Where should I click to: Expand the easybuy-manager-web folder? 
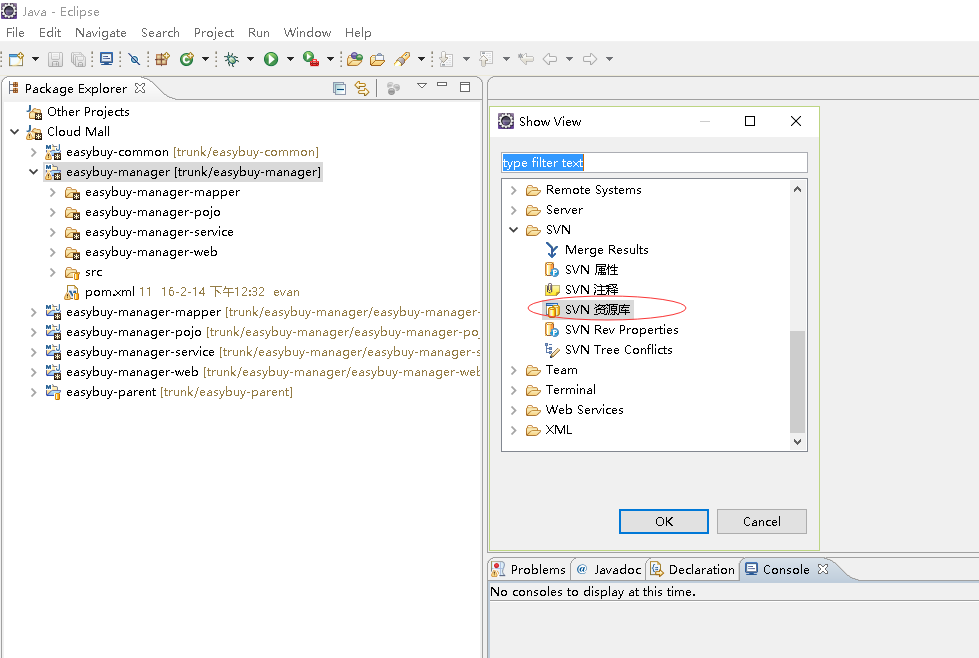[x=53, y=252]
